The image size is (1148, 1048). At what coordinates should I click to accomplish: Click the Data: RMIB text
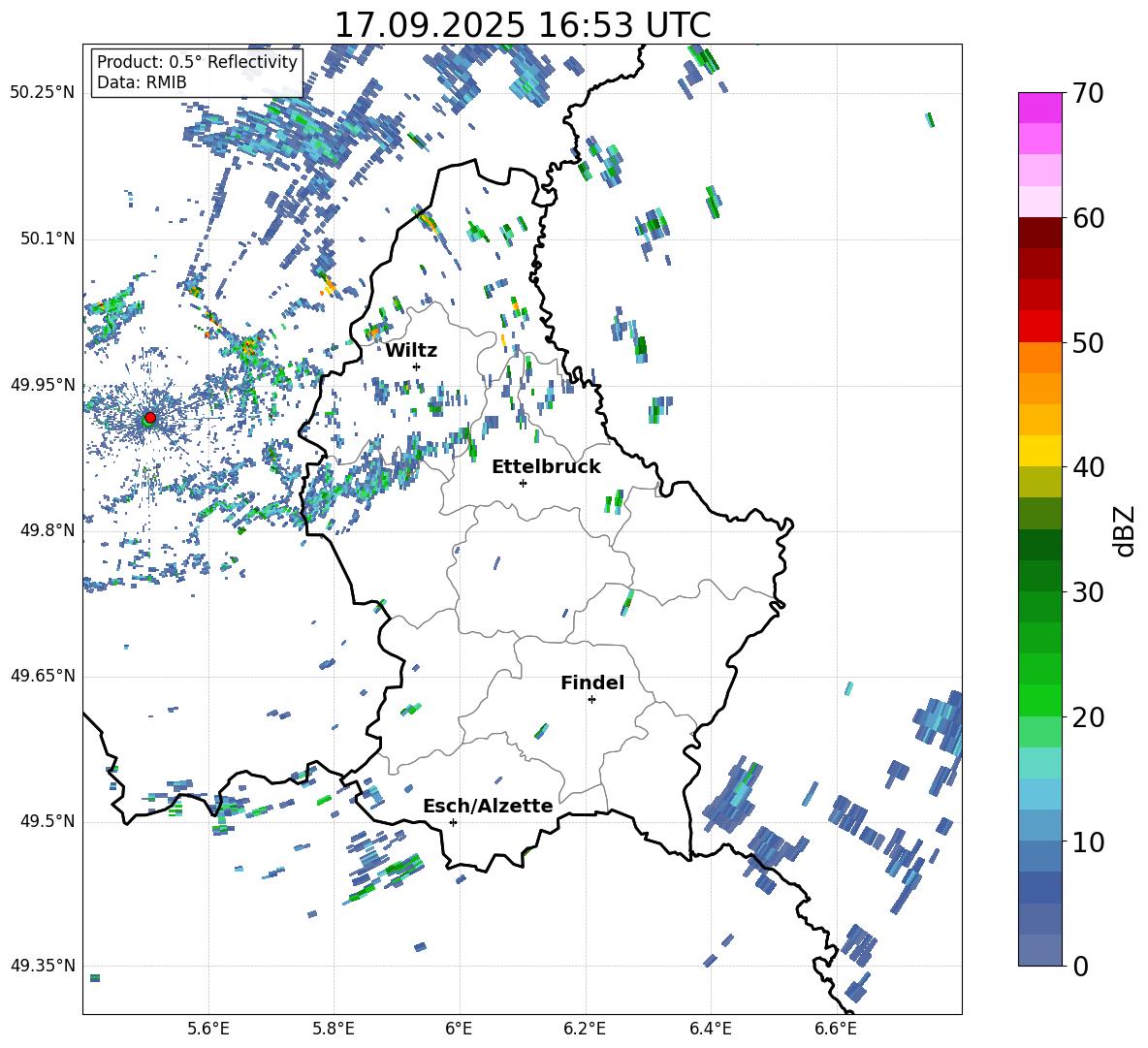pos(142,82)
